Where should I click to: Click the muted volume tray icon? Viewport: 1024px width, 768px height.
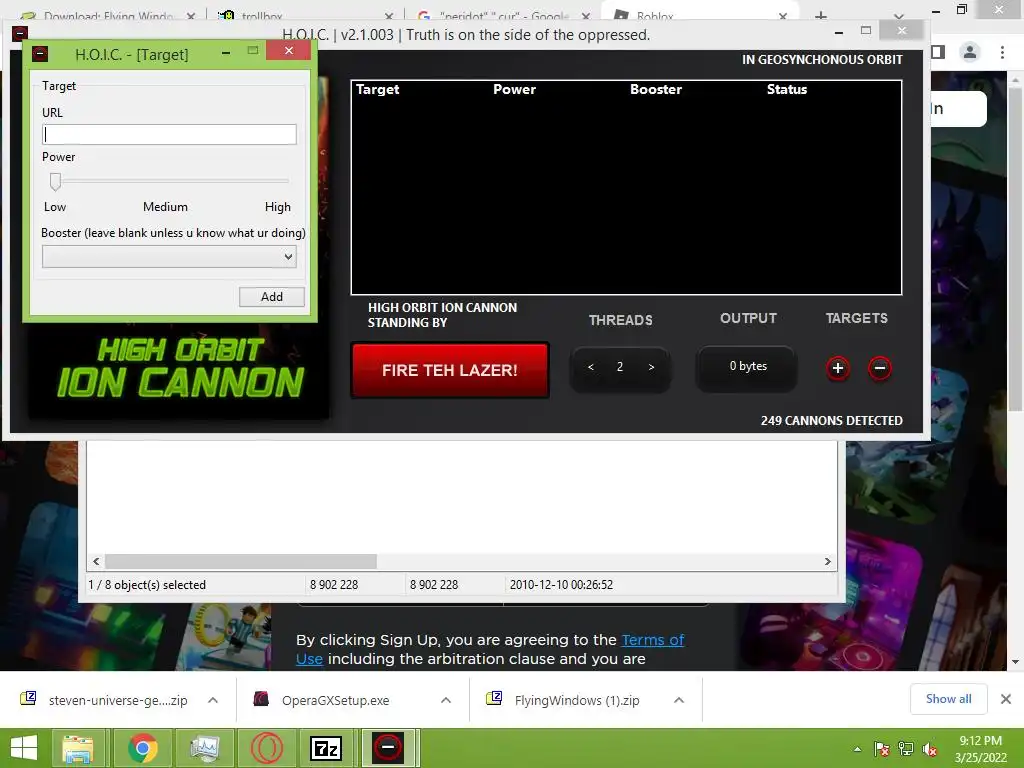pyautogui.click(x=930, y=749)
